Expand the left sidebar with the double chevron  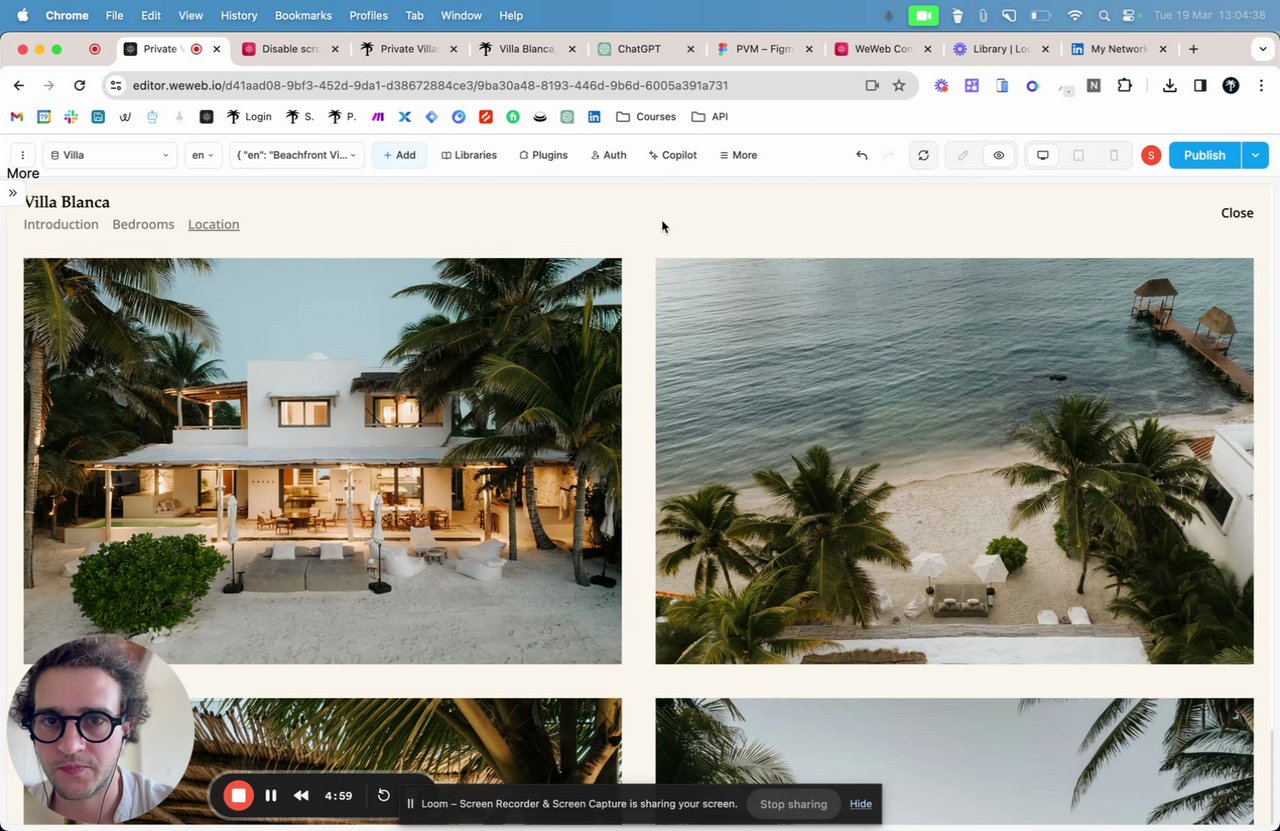click(13, 193)
